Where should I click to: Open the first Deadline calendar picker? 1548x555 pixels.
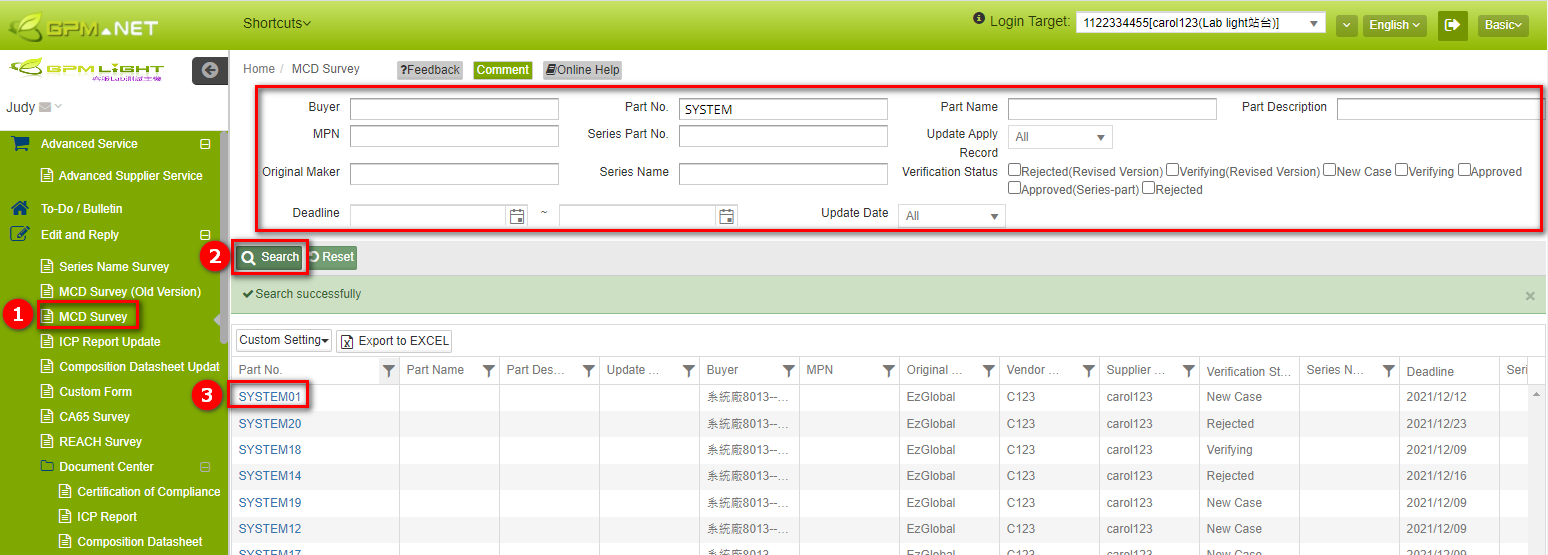tap(517, 216)
